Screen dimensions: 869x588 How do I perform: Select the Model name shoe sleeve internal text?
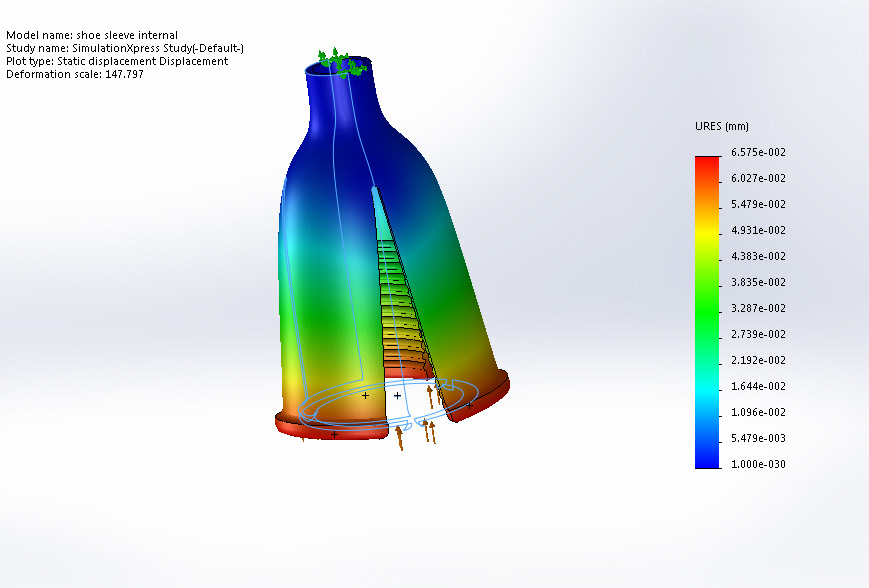92,35
